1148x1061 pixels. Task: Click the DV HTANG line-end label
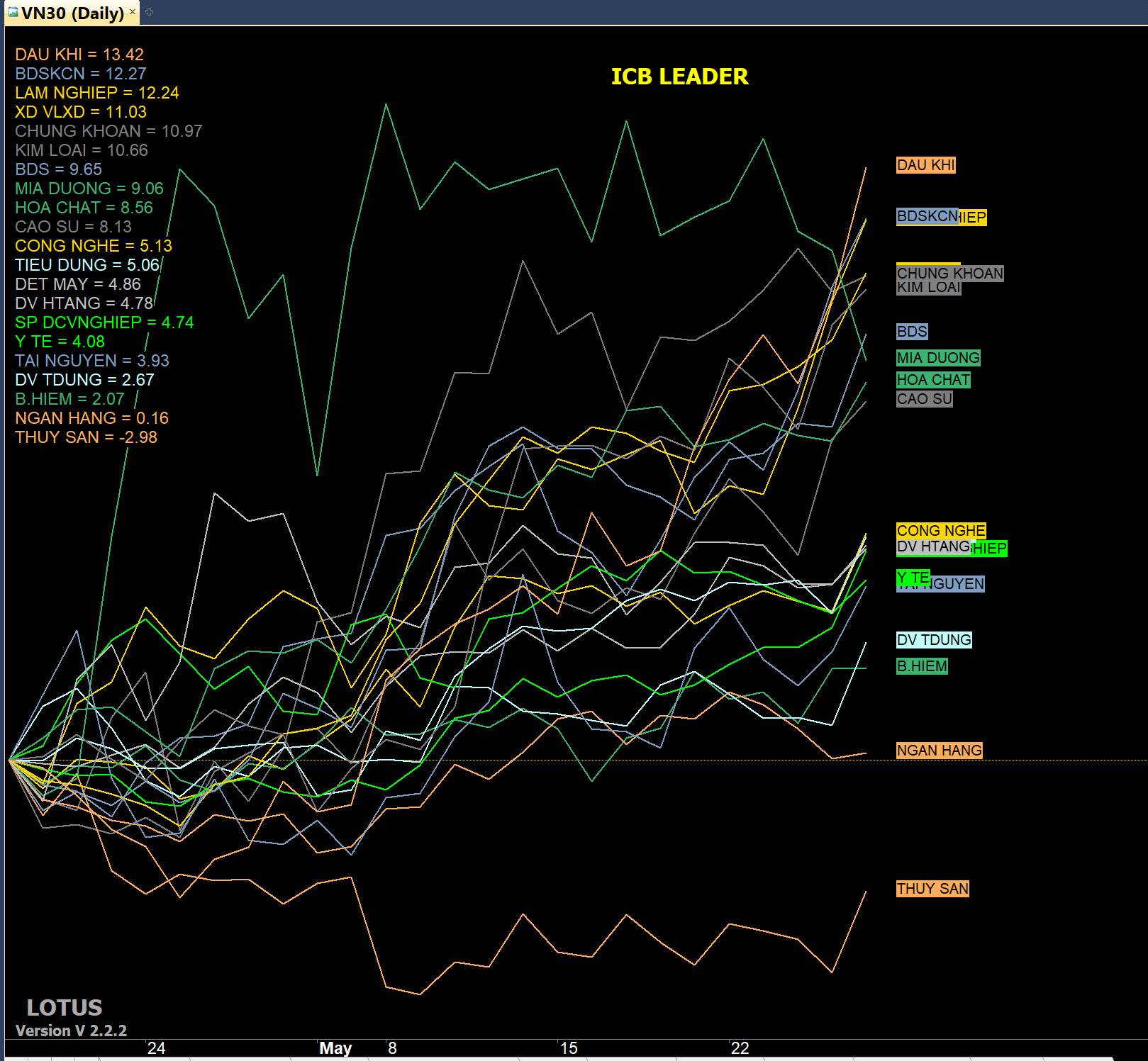coord(933,546)
